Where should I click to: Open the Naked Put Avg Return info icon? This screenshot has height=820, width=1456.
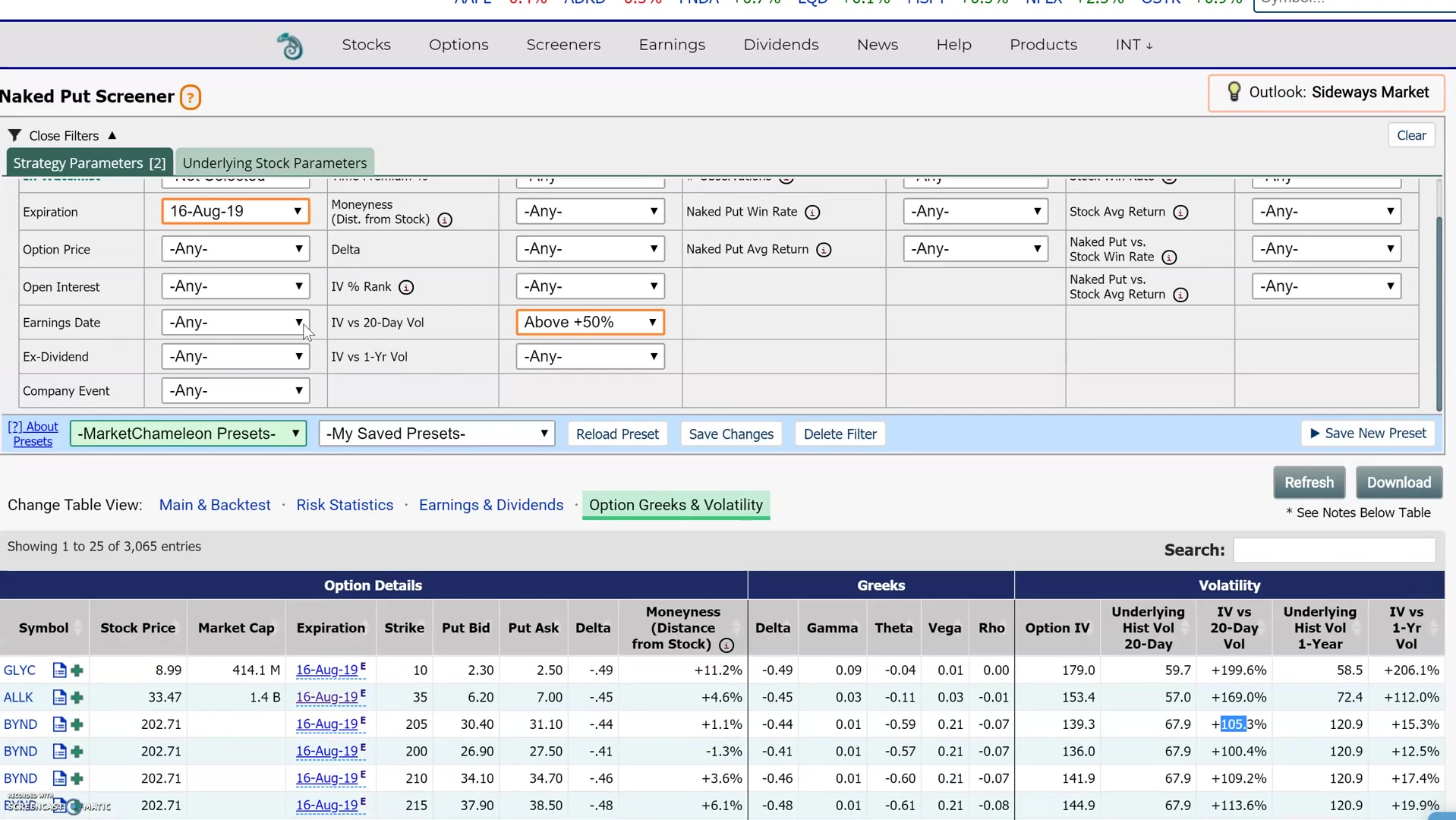click(x=824, y=250)
